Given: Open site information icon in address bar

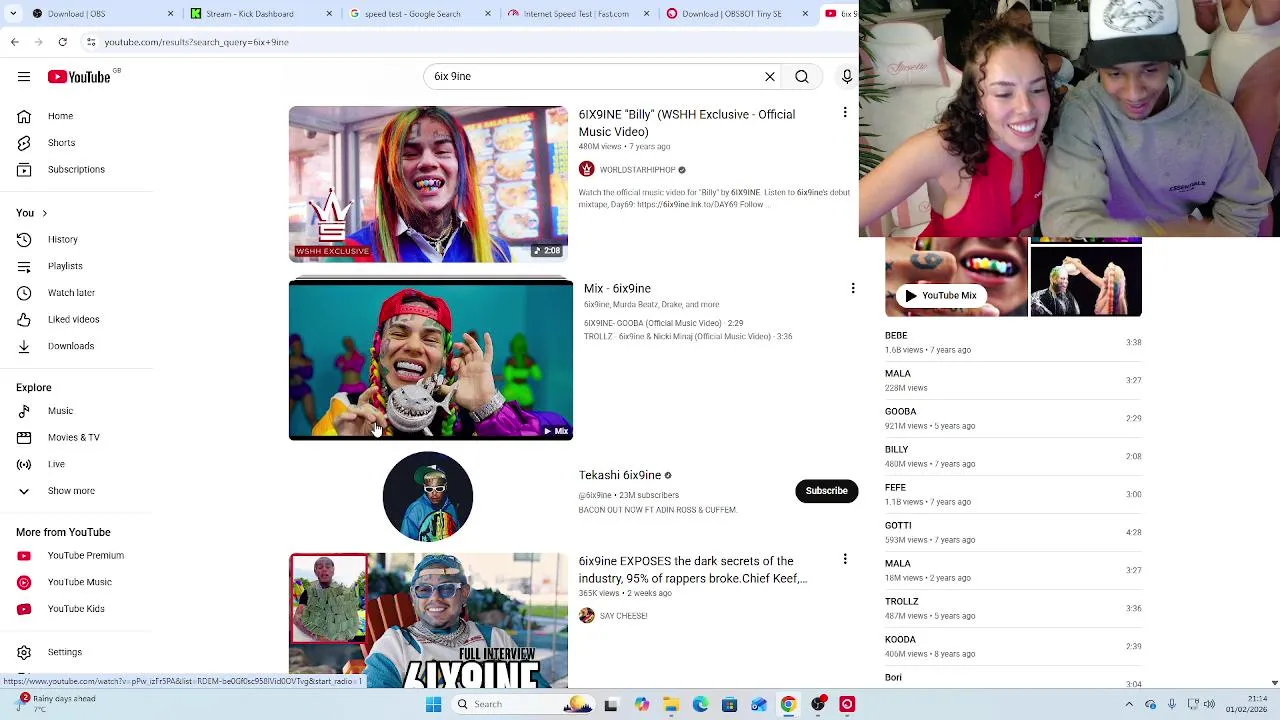Looking at the screenshot, I should pos(91,42).
